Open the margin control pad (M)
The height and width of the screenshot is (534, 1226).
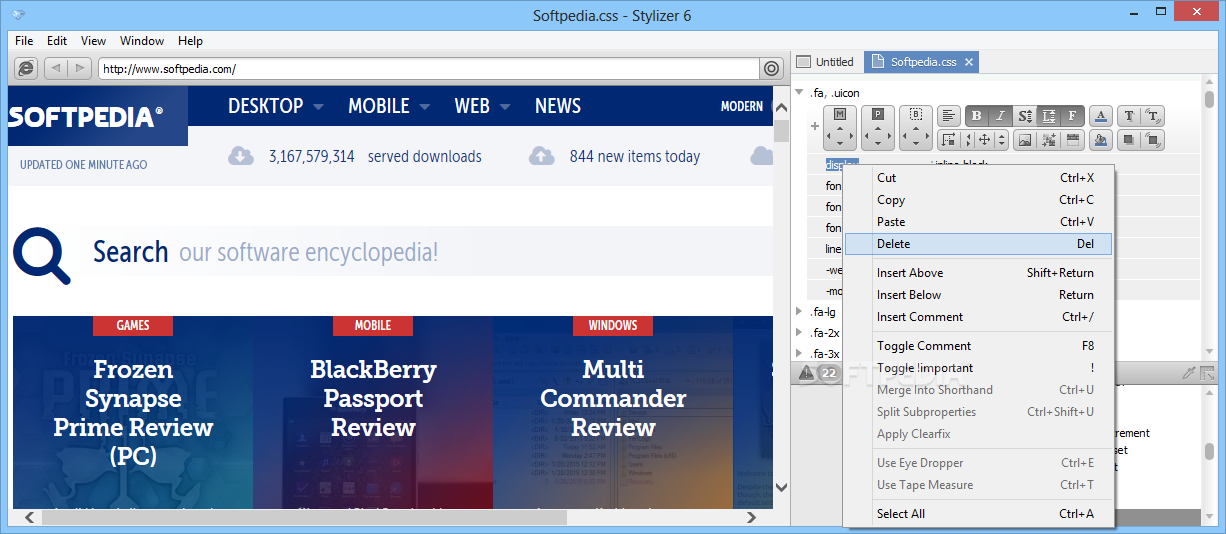[840, 127]
